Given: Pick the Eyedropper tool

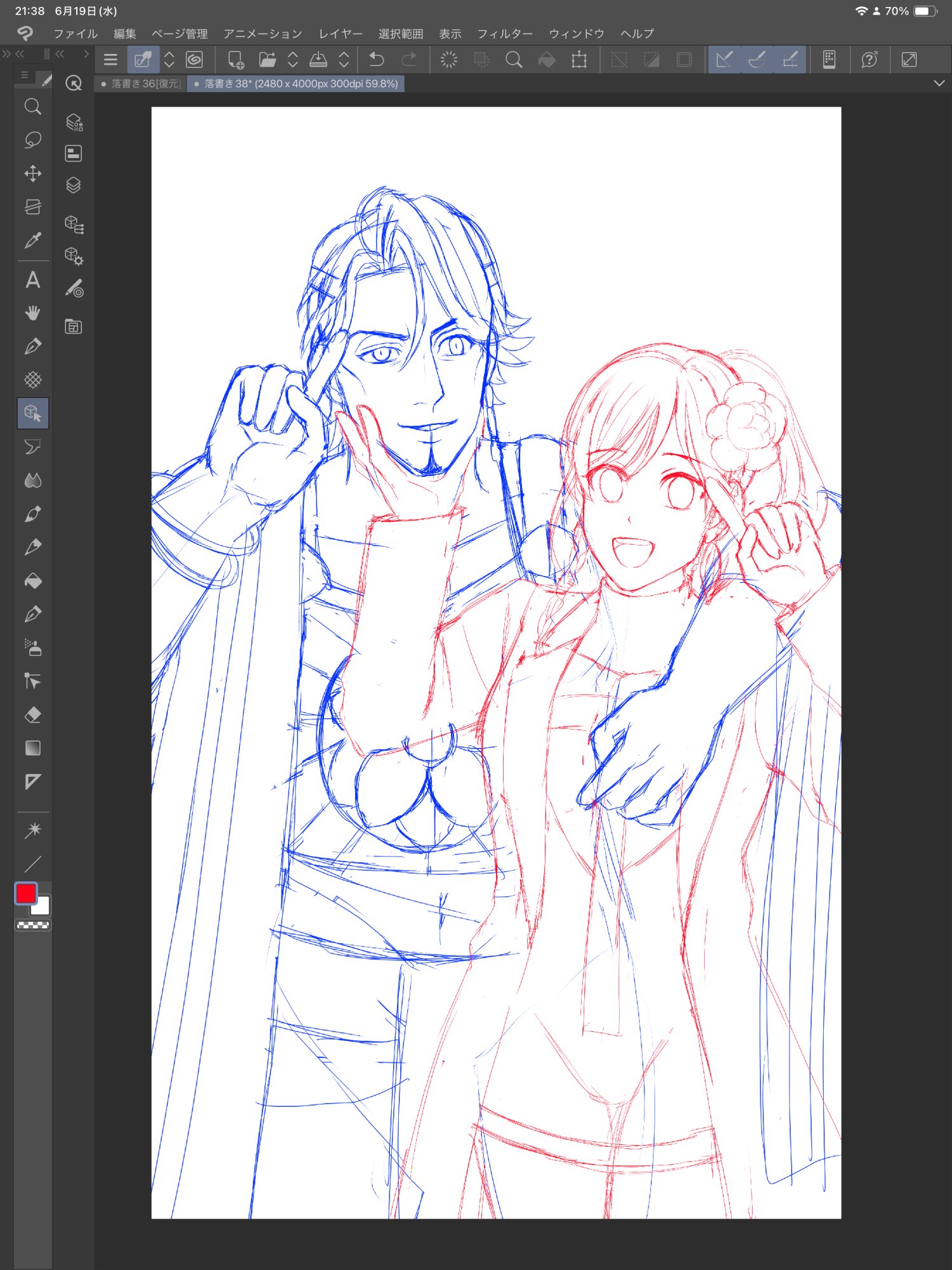Looking at the screenshot, I should coord(33,240).
